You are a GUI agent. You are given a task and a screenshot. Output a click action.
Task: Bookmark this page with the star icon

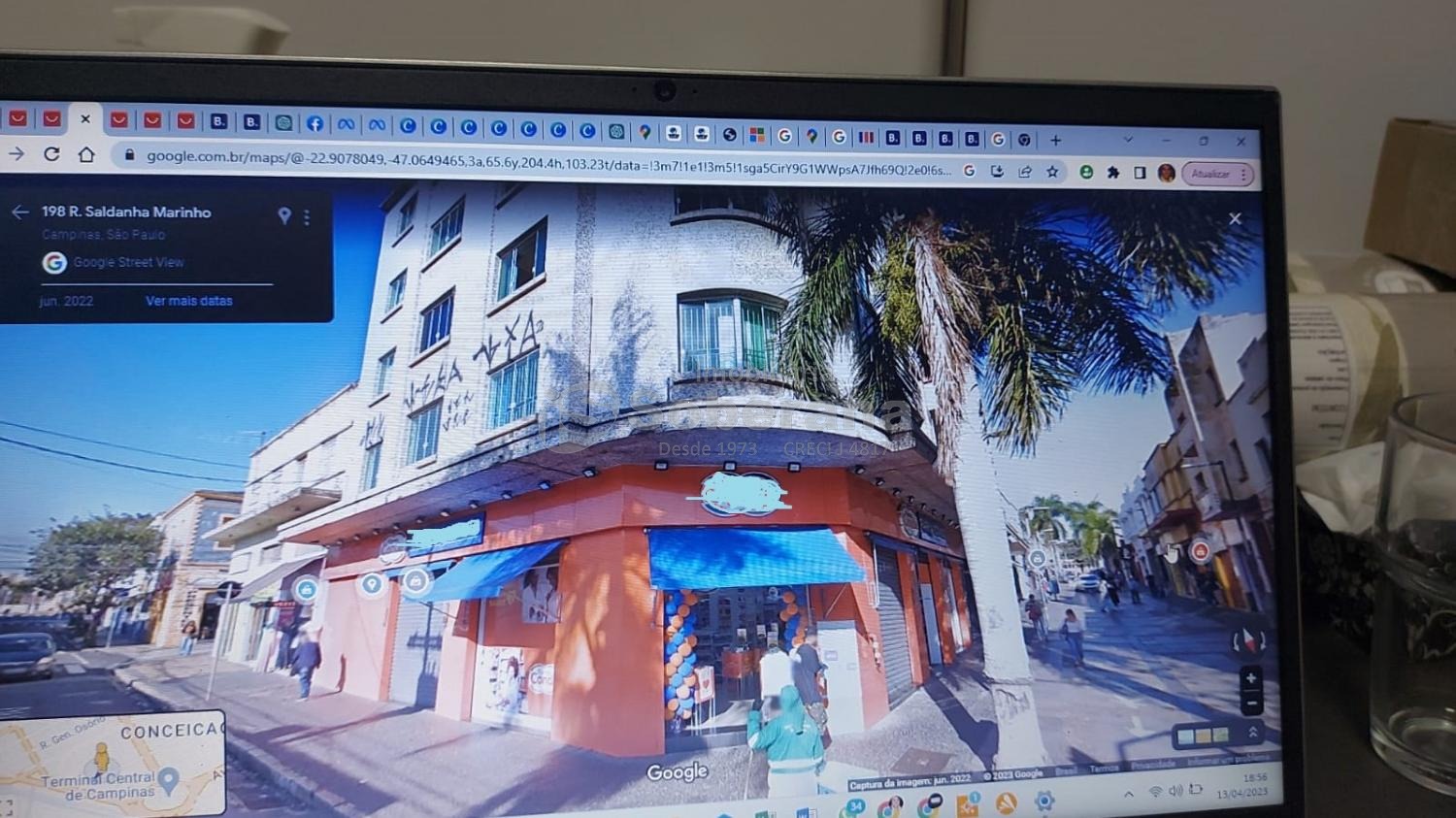[1052, 172]
